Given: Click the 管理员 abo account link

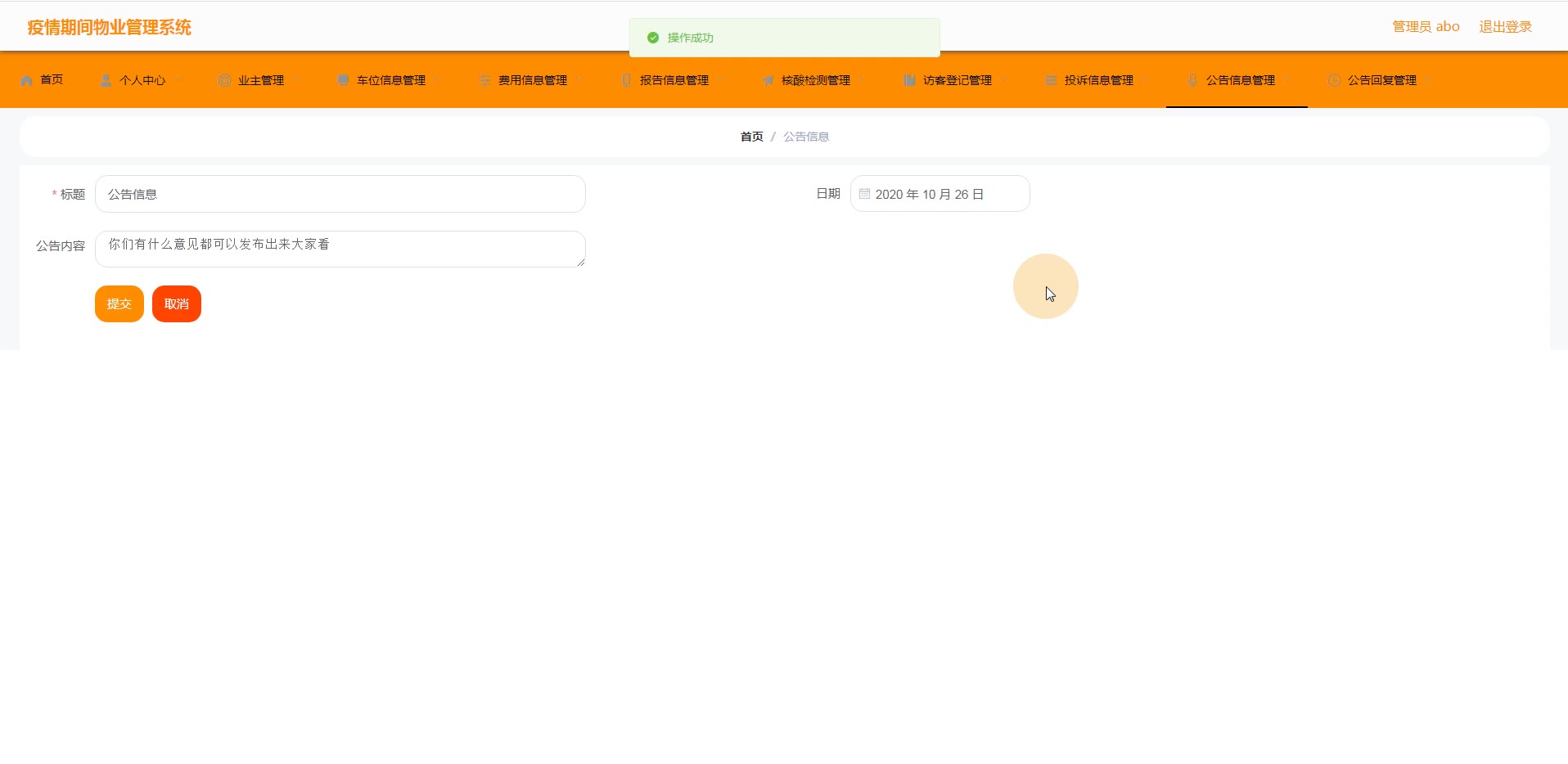Looking at the screenshot, I should point(1426,27).
